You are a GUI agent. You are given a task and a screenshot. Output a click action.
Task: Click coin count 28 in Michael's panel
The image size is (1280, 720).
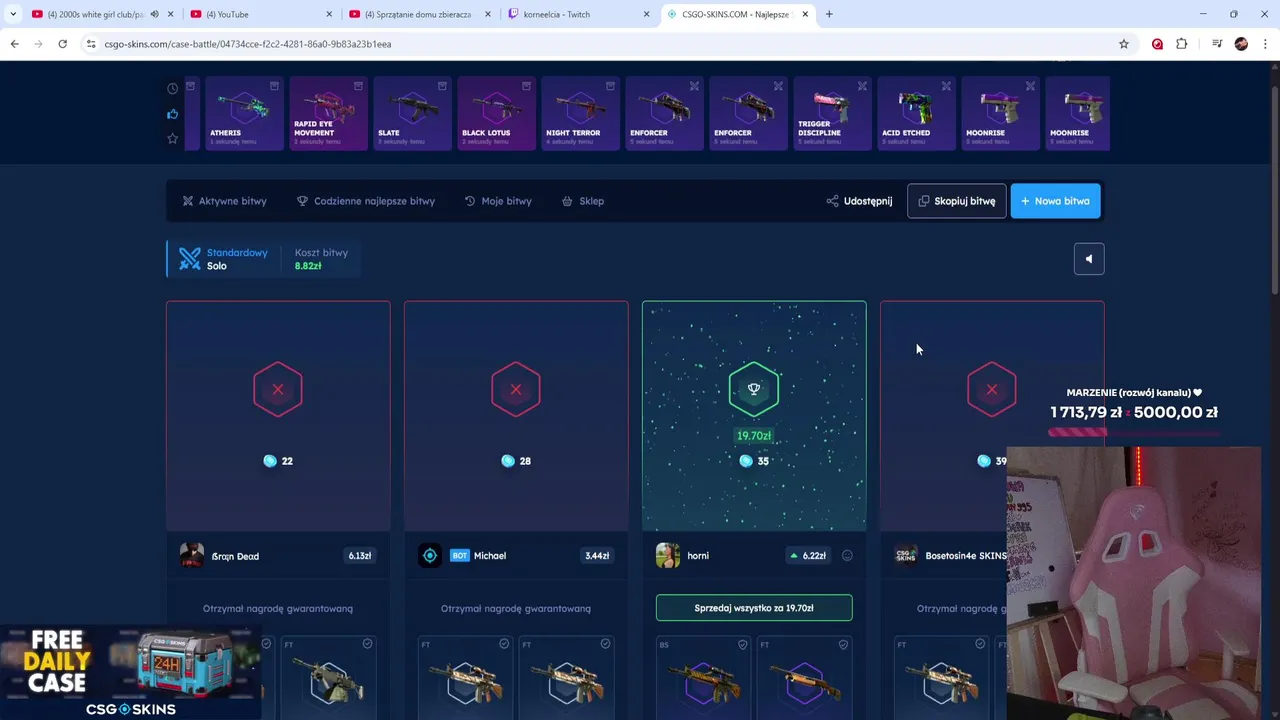tap(516, 461)
